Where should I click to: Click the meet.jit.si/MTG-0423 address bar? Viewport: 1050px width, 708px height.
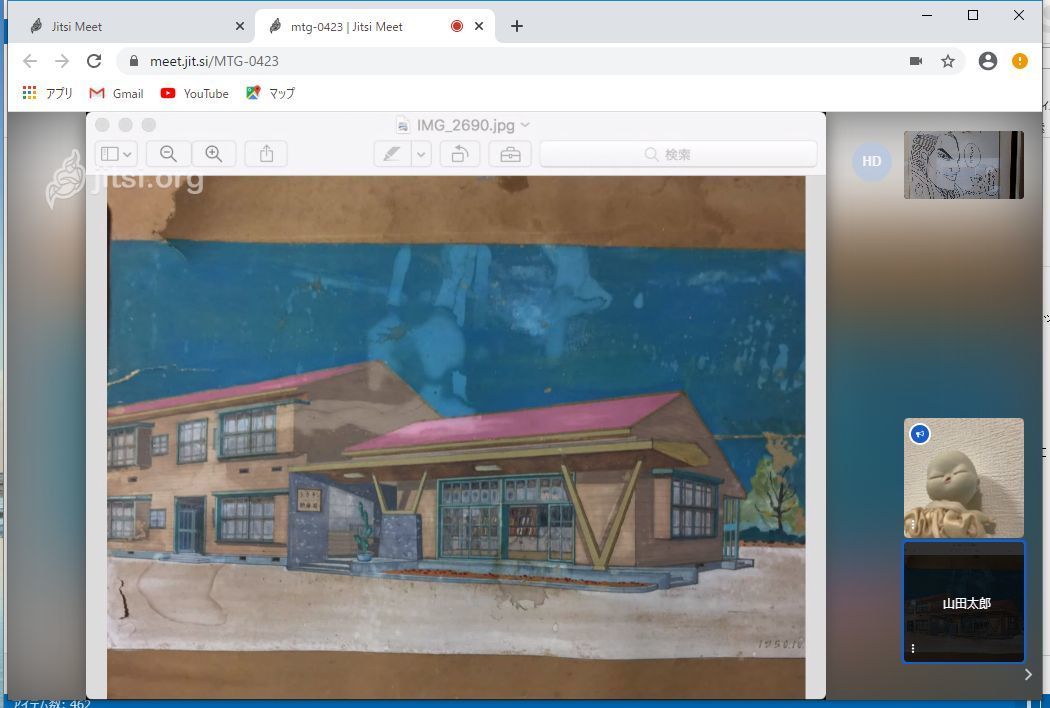[x=540, y=61]
